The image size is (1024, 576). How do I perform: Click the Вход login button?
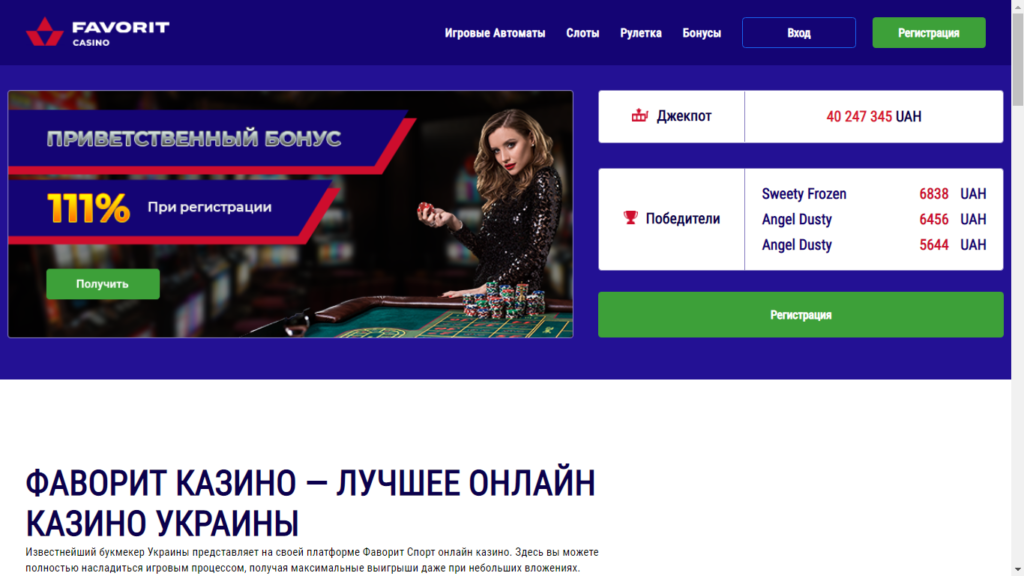799,33
